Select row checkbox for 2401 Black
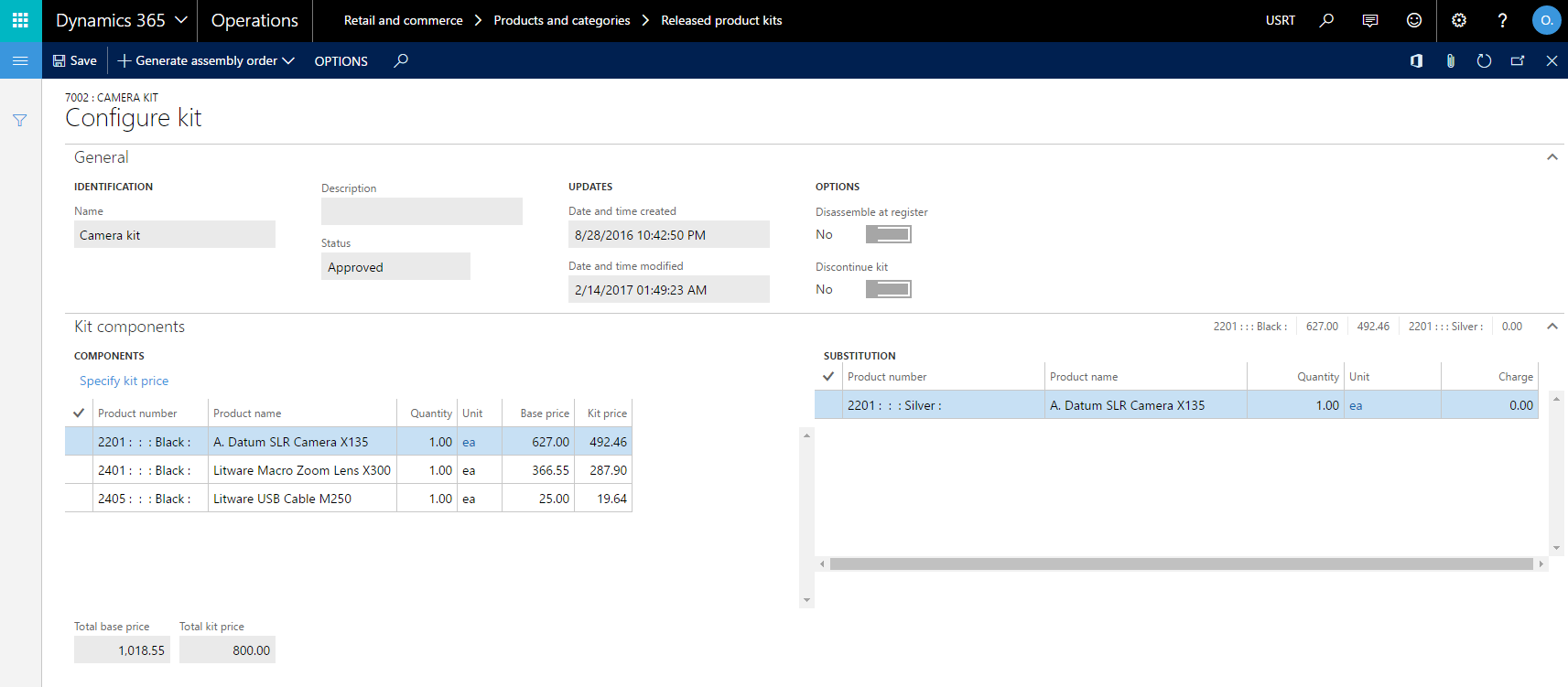The width and height of the screenshot is (1568, 687). click(x=79, y=469)
